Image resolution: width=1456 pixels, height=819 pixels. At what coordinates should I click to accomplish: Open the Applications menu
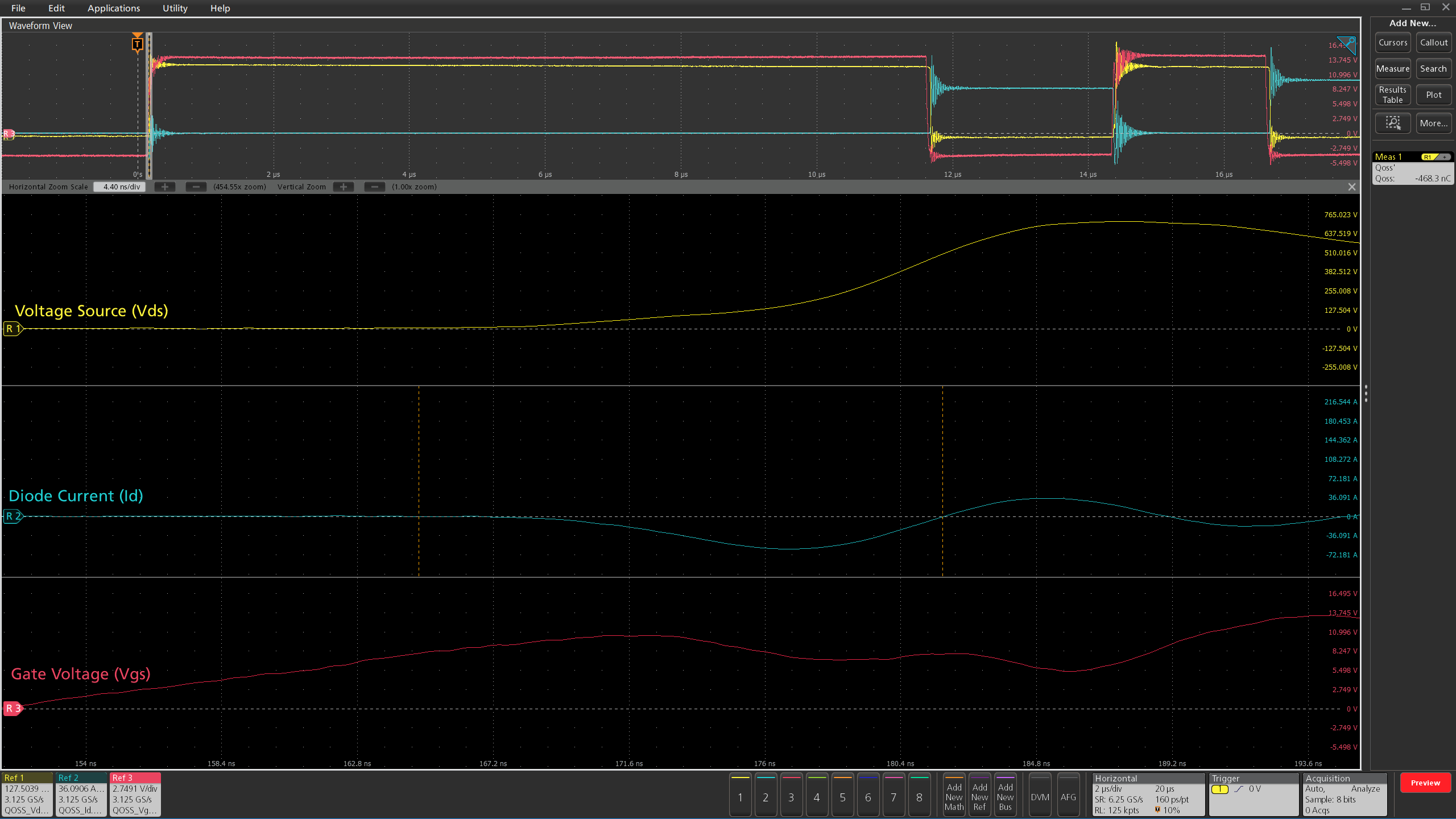pyautogui.click(x=114, y=8)
